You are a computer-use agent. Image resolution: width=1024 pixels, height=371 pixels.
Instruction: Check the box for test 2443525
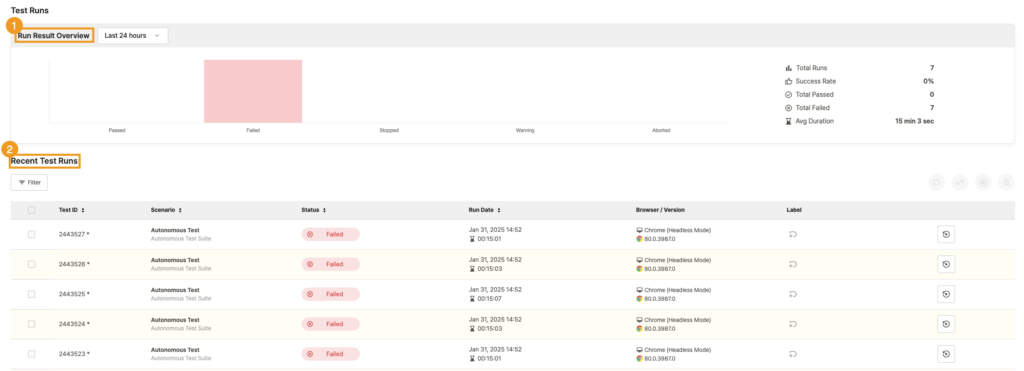31,294
